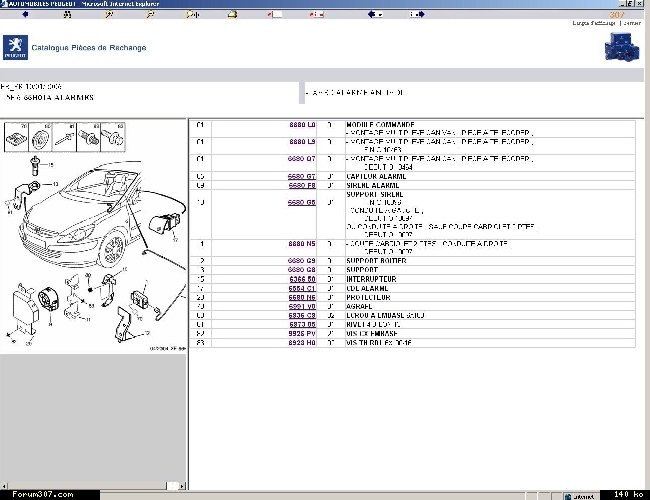Open part number link for VIS CX EMBASE
The image size is (650, 500).
pyautogui.click(x=302, y=334)
